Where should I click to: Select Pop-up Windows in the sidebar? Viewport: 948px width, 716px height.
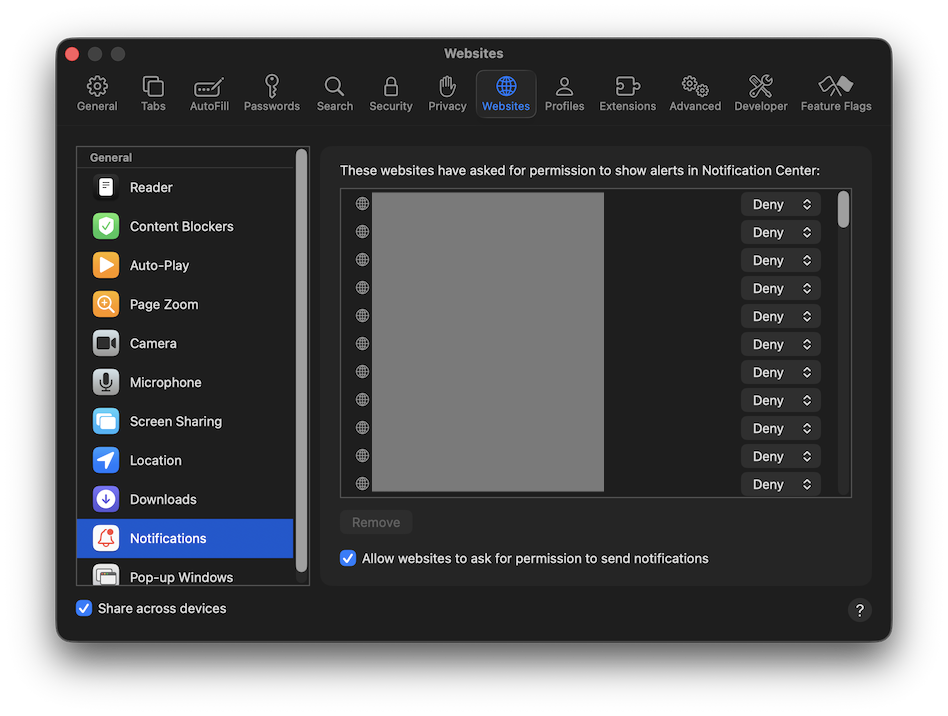pos(185,574)
